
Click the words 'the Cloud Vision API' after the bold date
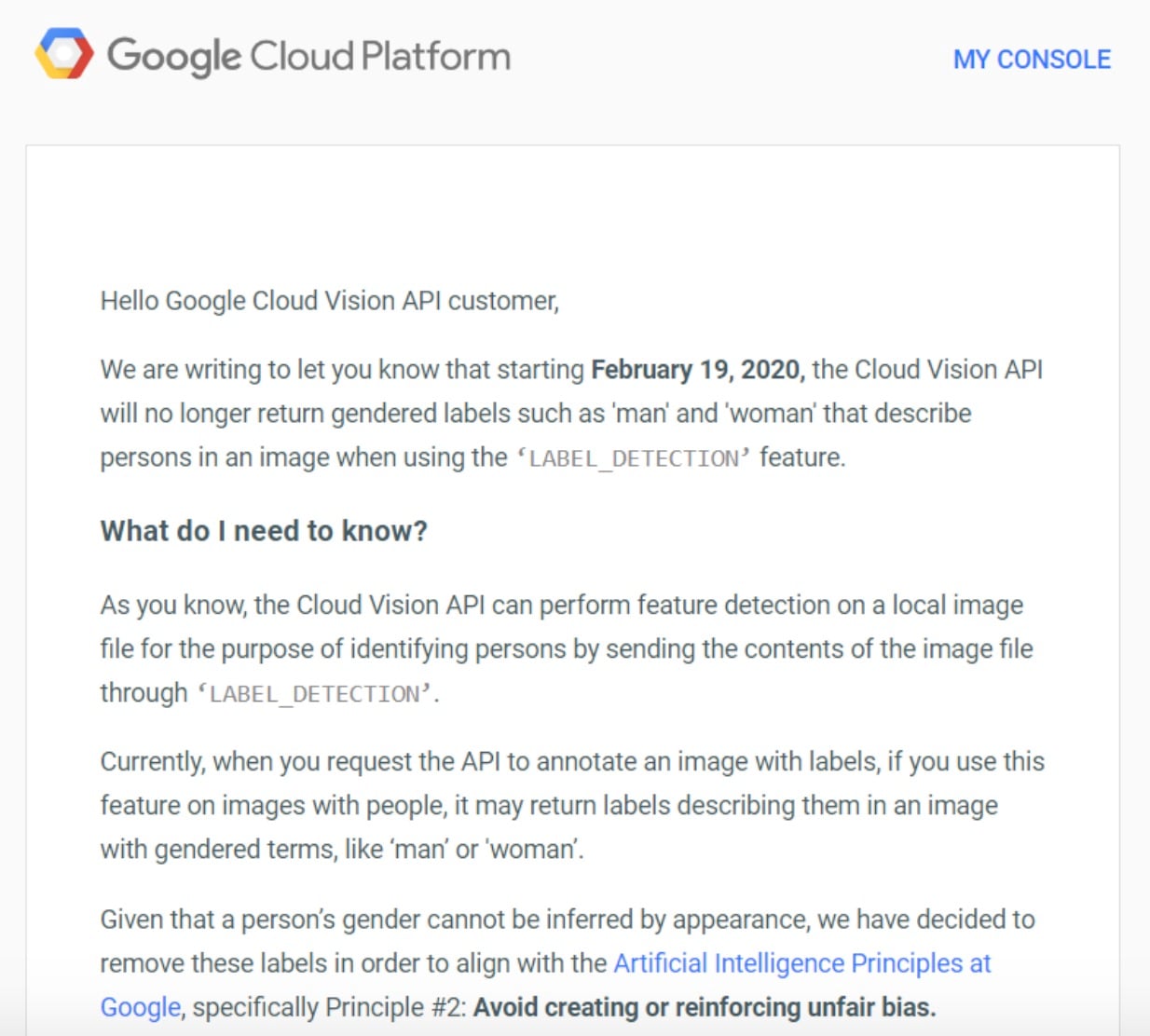point(927,370)
